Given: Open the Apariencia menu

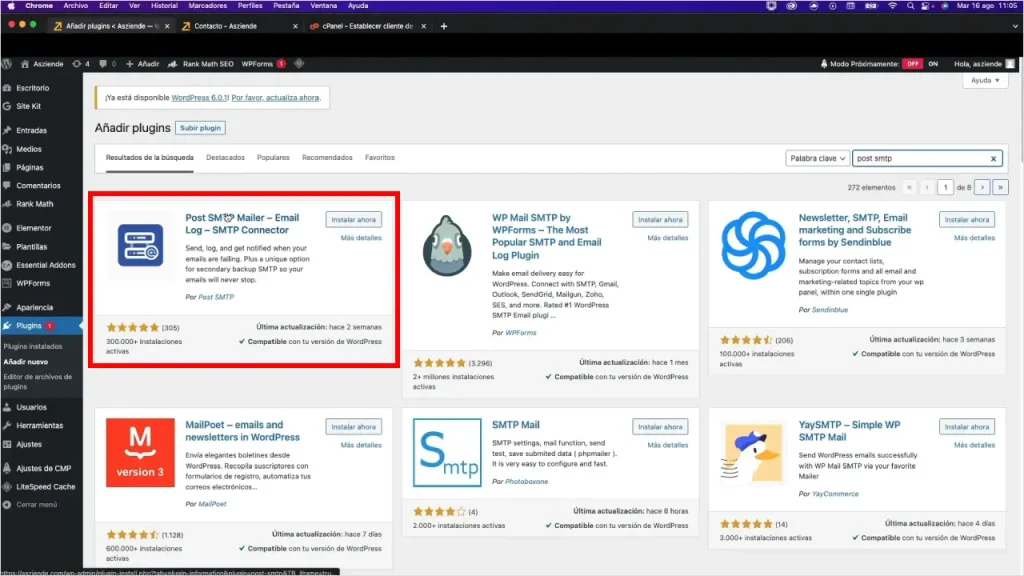Looking at the screenshot, I should (x=35, y=308).
